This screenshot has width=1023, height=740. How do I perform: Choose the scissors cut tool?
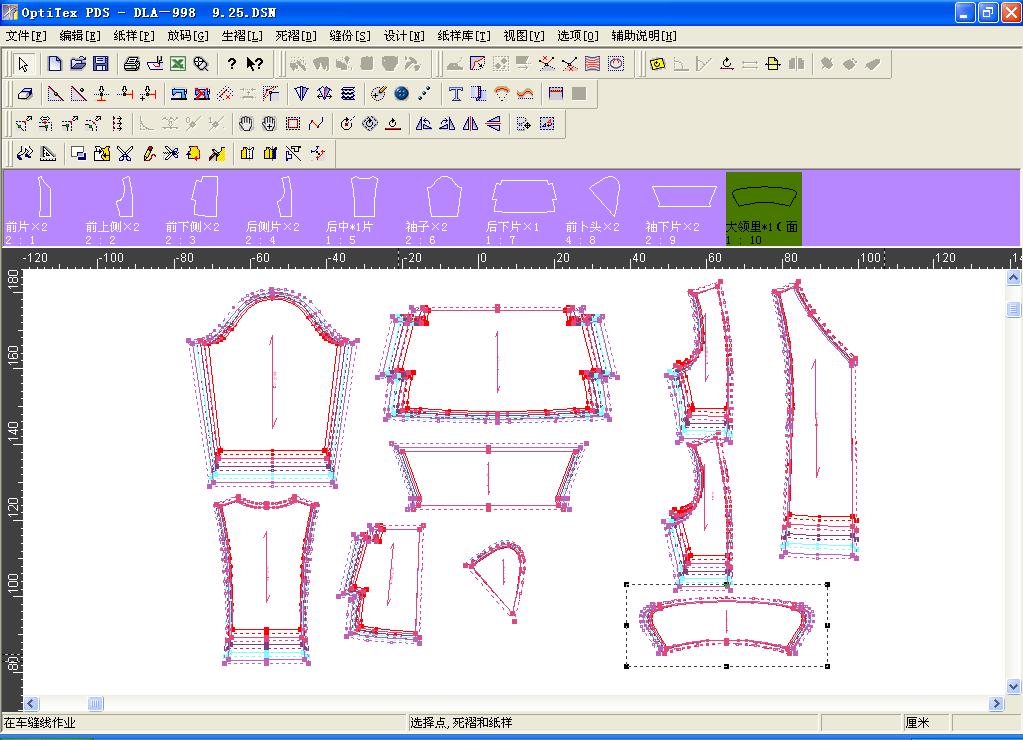coord(125,153)
